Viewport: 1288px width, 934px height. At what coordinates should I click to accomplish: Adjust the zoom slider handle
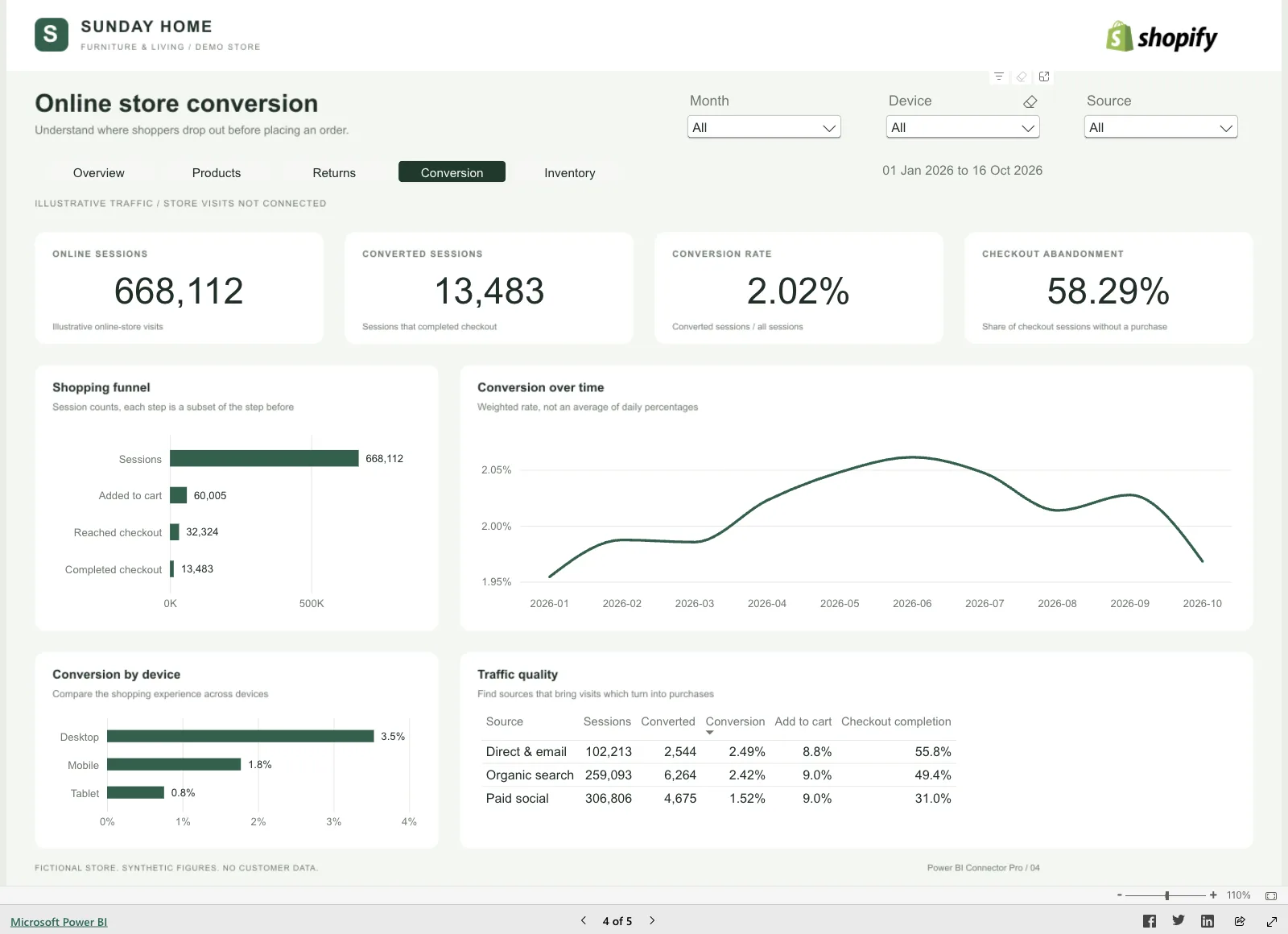1166,895
